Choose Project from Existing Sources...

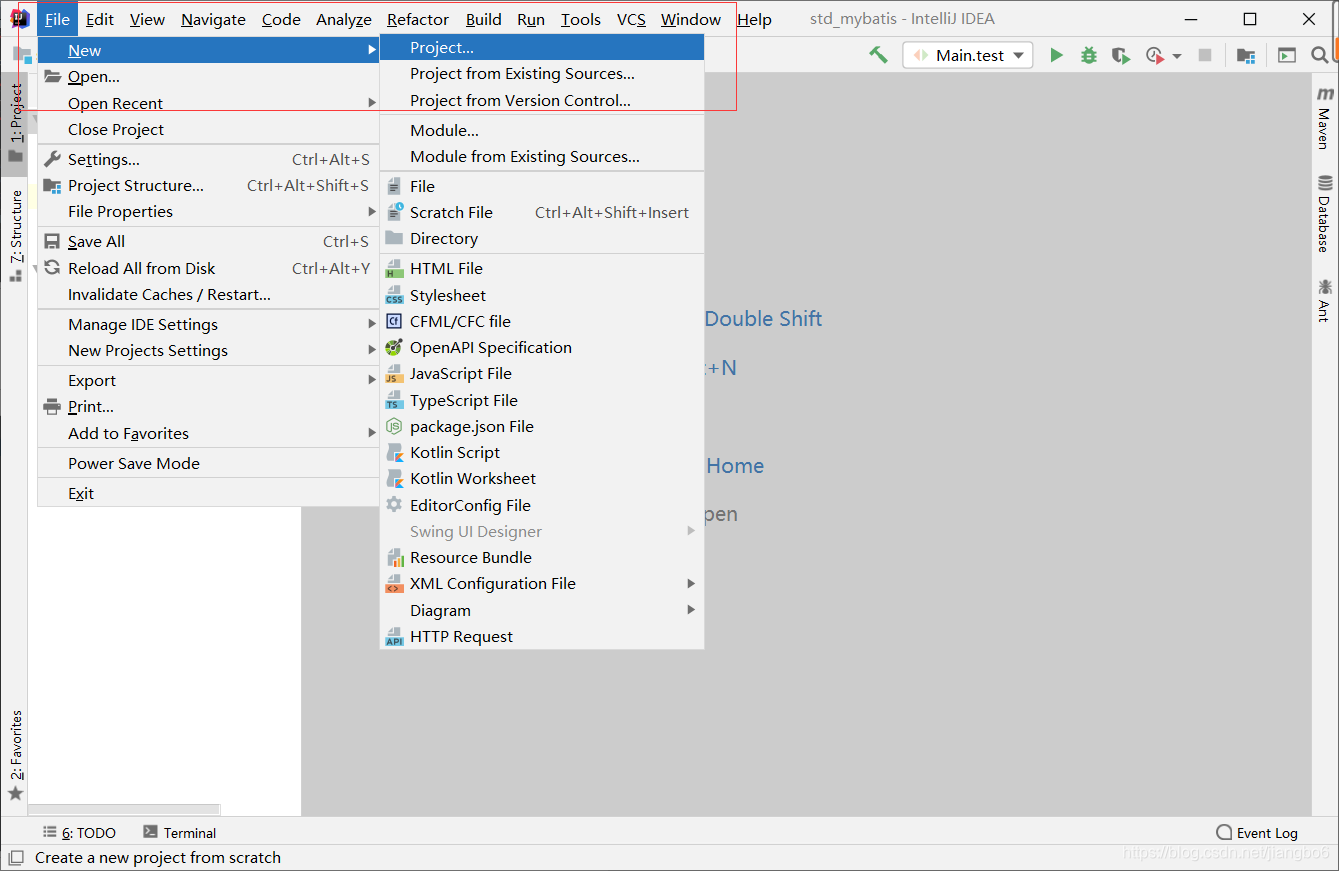[x=542, y=73]
